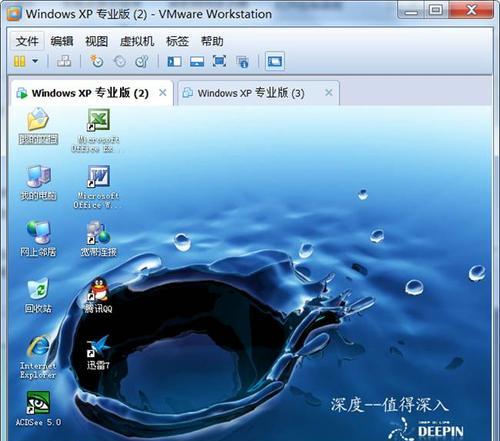Click the revert to snapshot icon
Screen dimensions: 500x441
[120, 61]
